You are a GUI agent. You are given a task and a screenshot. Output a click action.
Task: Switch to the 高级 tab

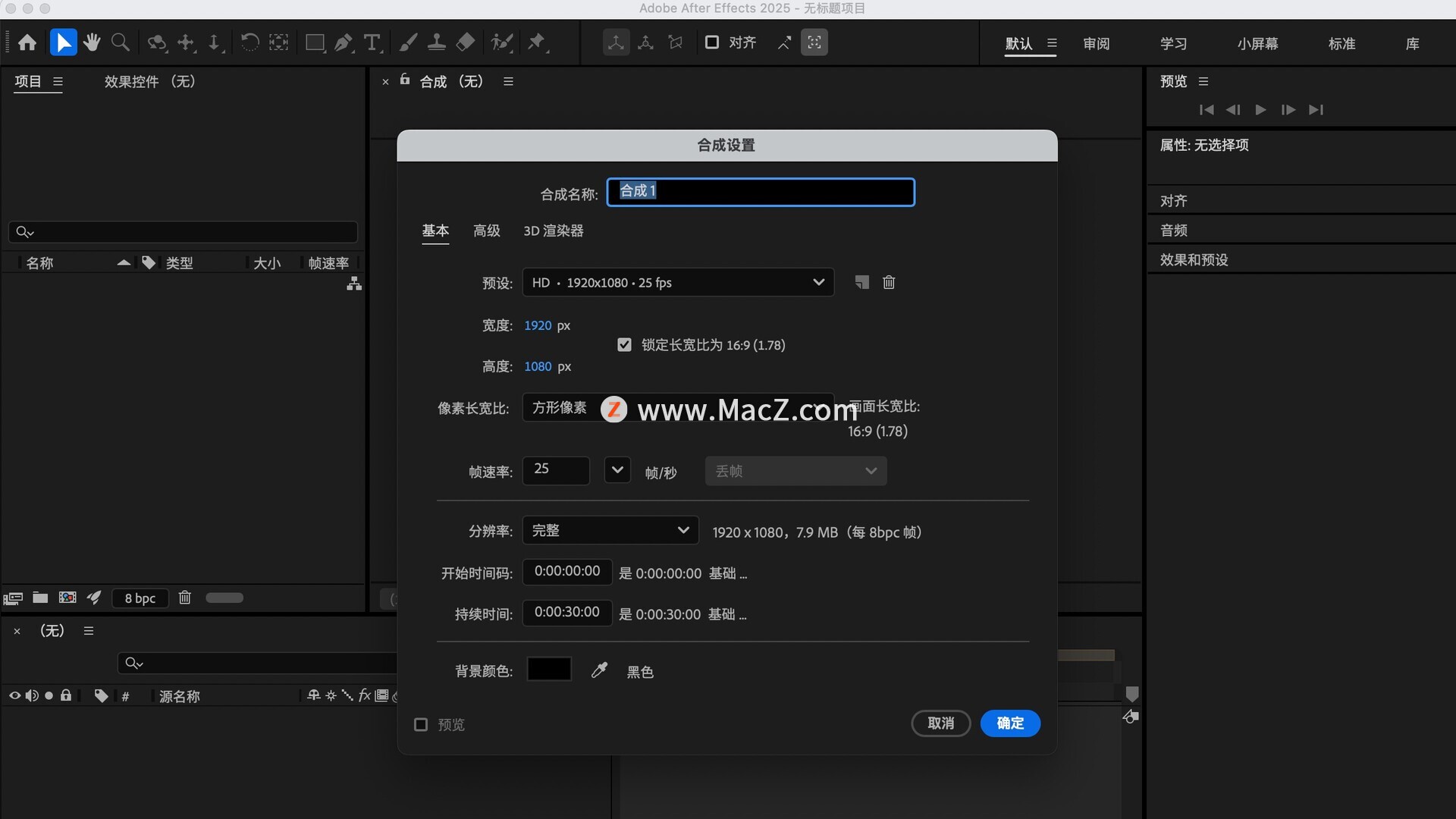pyautogui.click(x=487, y=231)
